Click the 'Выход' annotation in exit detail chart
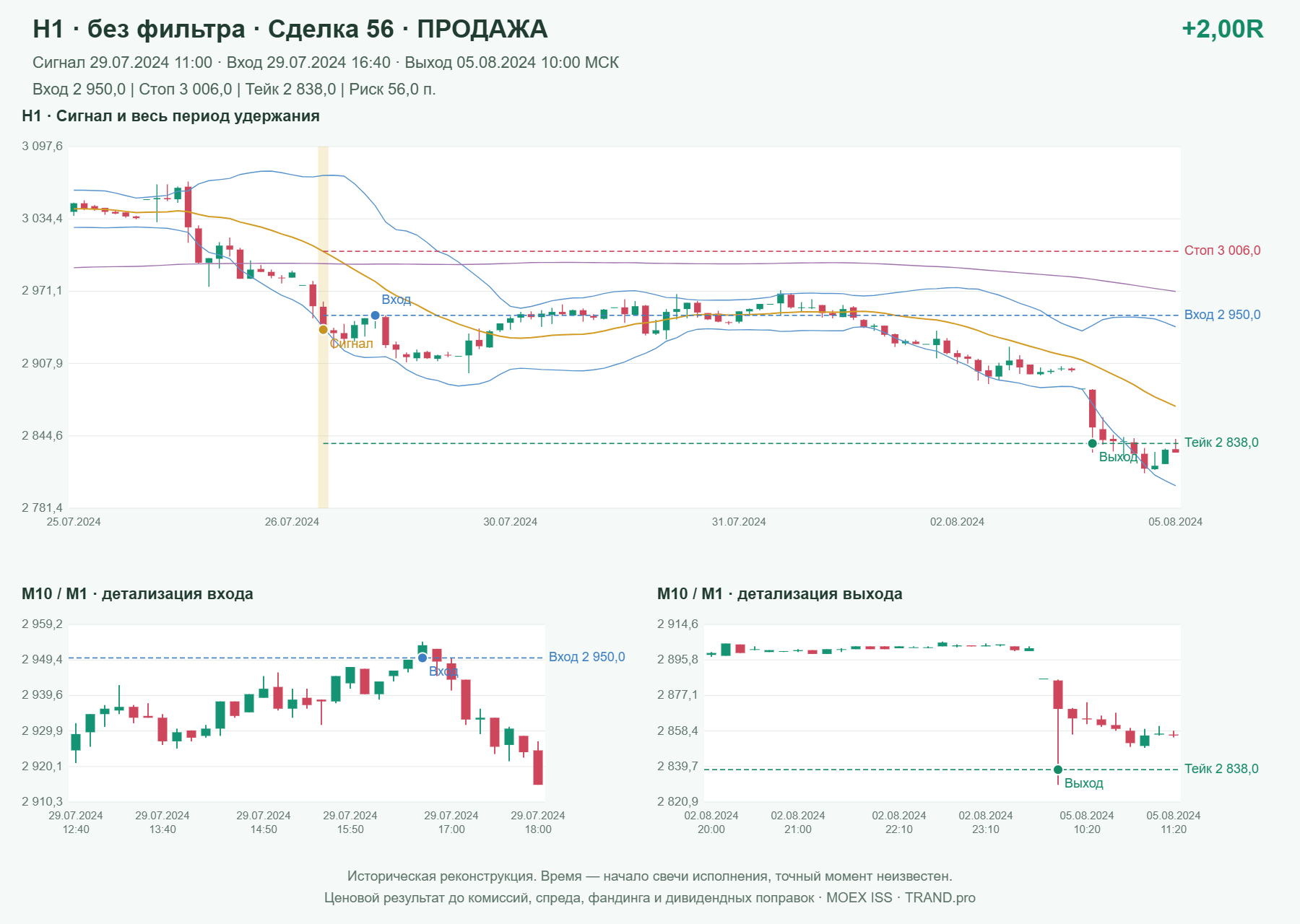Screen dimensions: 1300x924 1083,783
